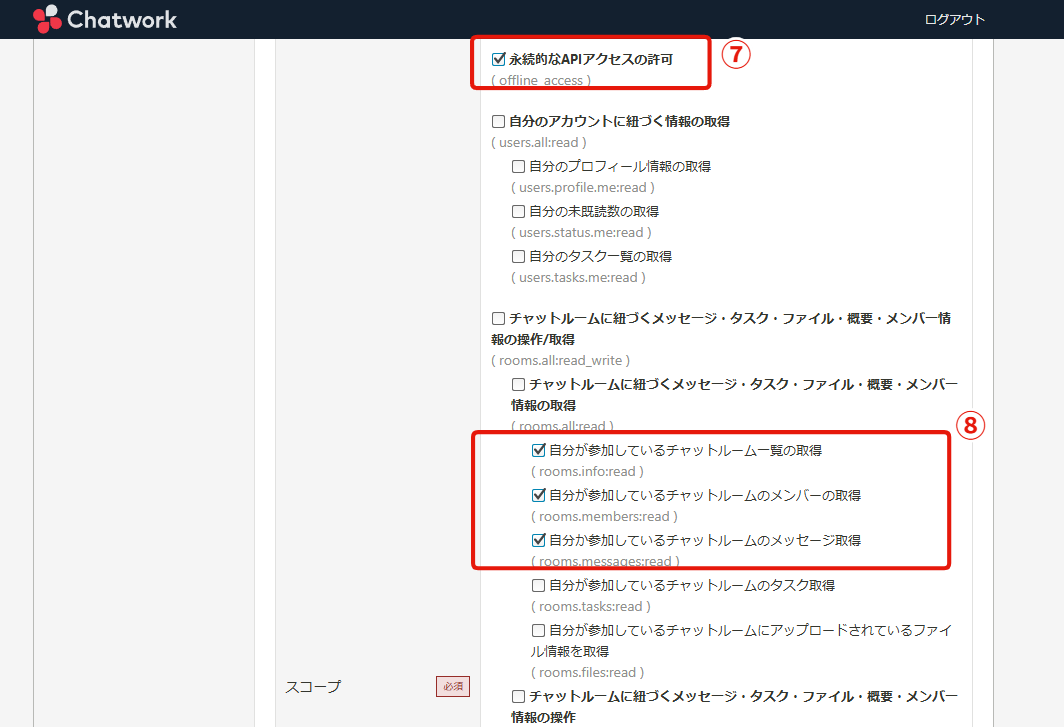Check アップロードされているファイル情報を取得 checkbox

[x=539, y=631]
